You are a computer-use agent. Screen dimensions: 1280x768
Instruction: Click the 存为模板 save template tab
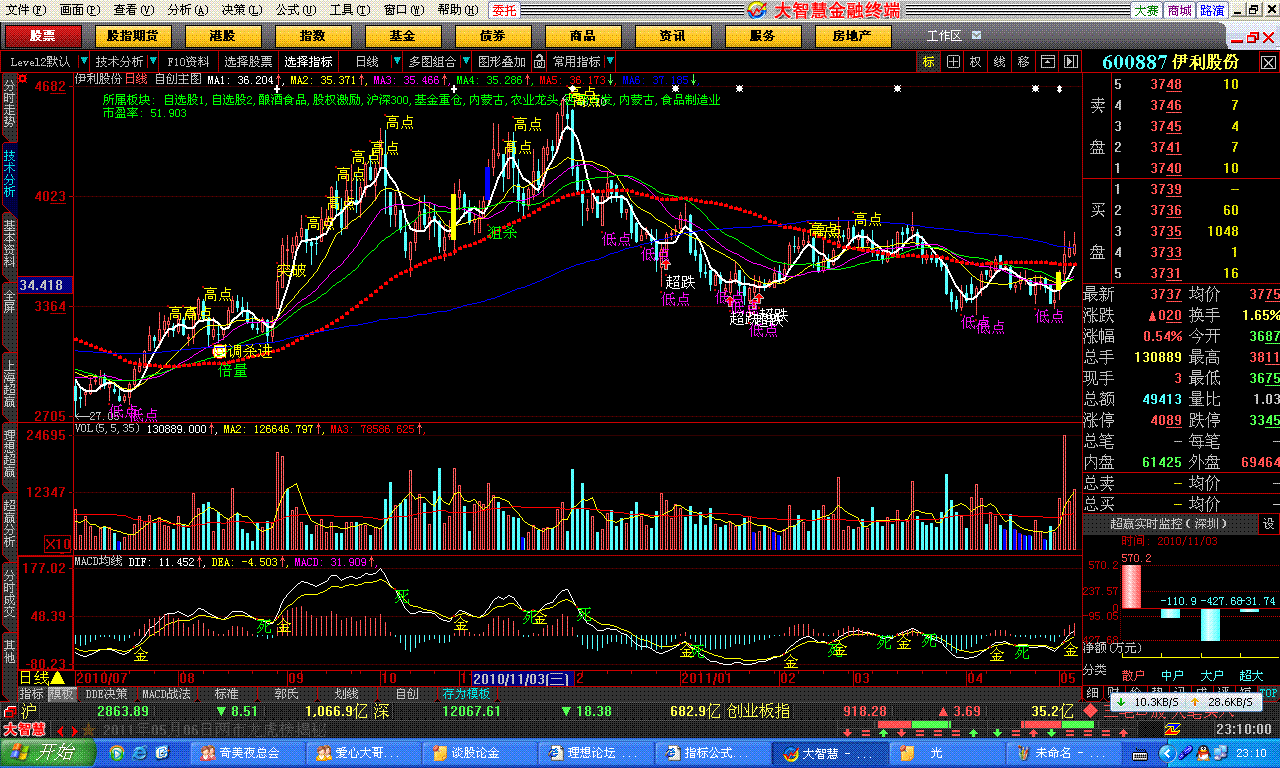point(467,693)
